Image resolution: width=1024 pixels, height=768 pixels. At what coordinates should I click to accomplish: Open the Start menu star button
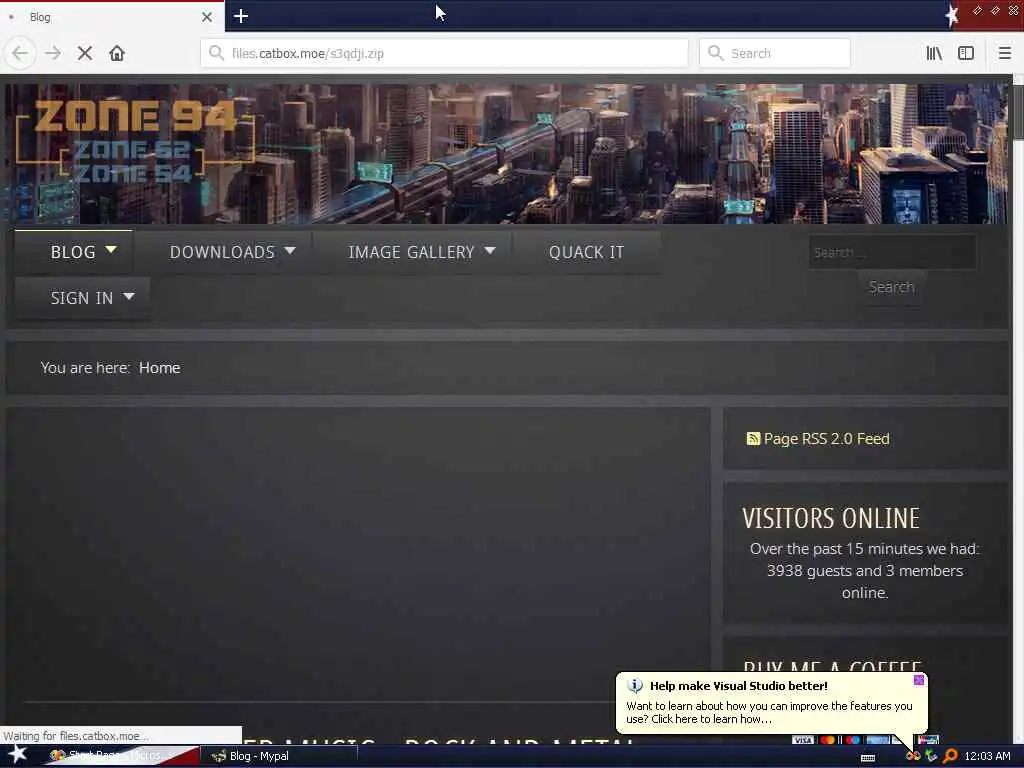click(18, 755)
